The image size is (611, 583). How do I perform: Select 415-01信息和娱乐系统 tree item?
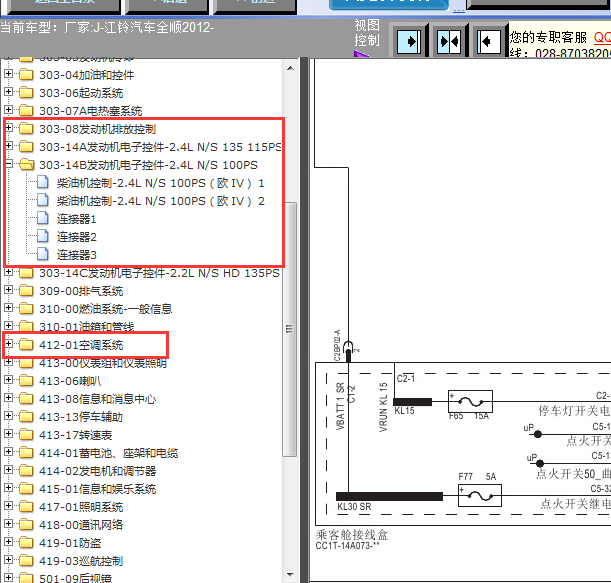97,489
